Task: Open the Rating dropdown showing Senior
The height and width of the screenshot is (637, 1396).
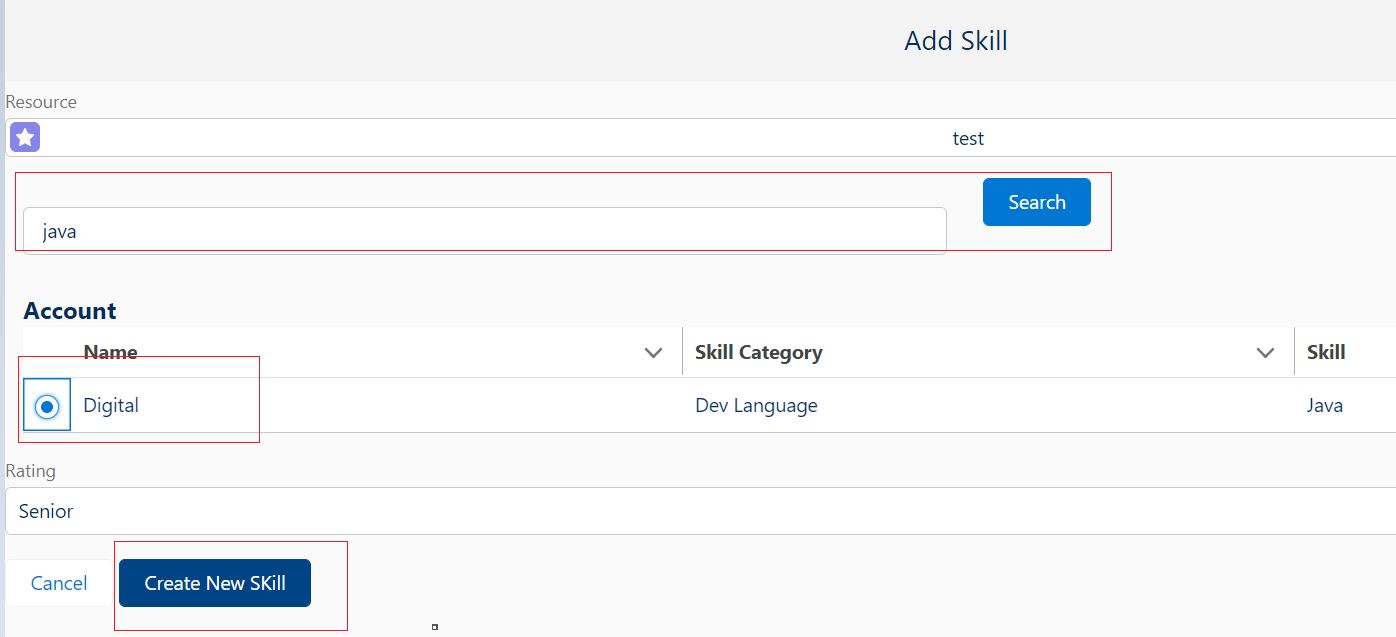Action: (x=700, y=511)
